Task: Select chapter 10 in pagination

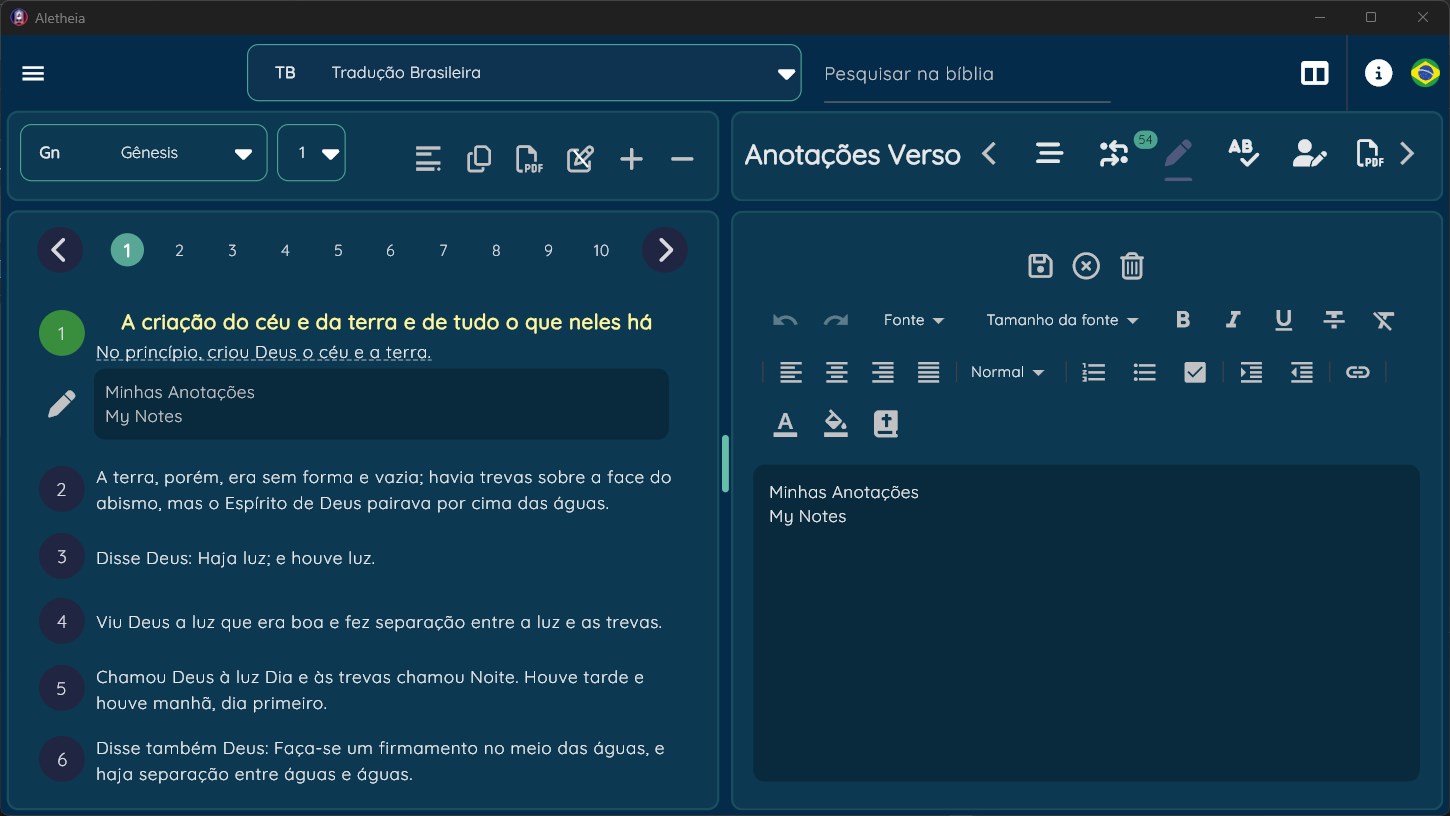Action: [x=601, y=251]
